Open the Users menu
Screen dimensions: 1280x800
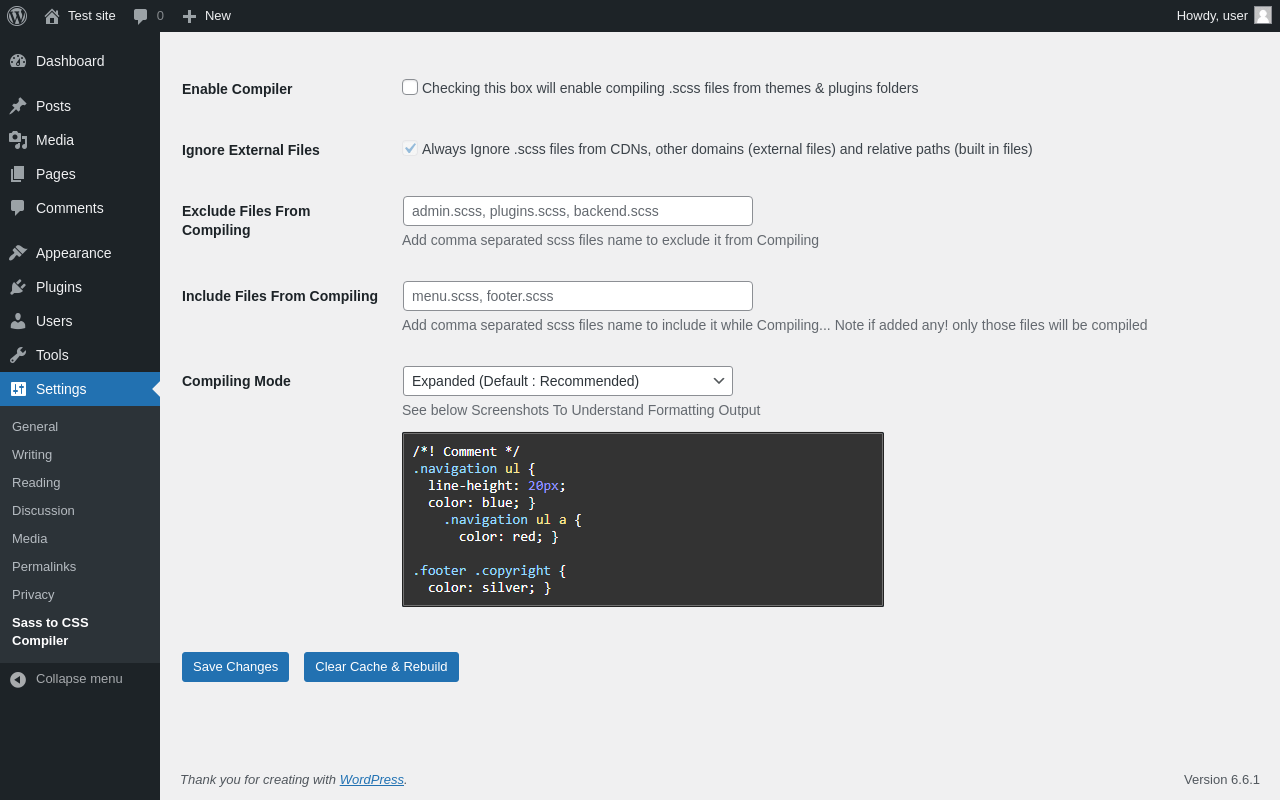[80, 321]
